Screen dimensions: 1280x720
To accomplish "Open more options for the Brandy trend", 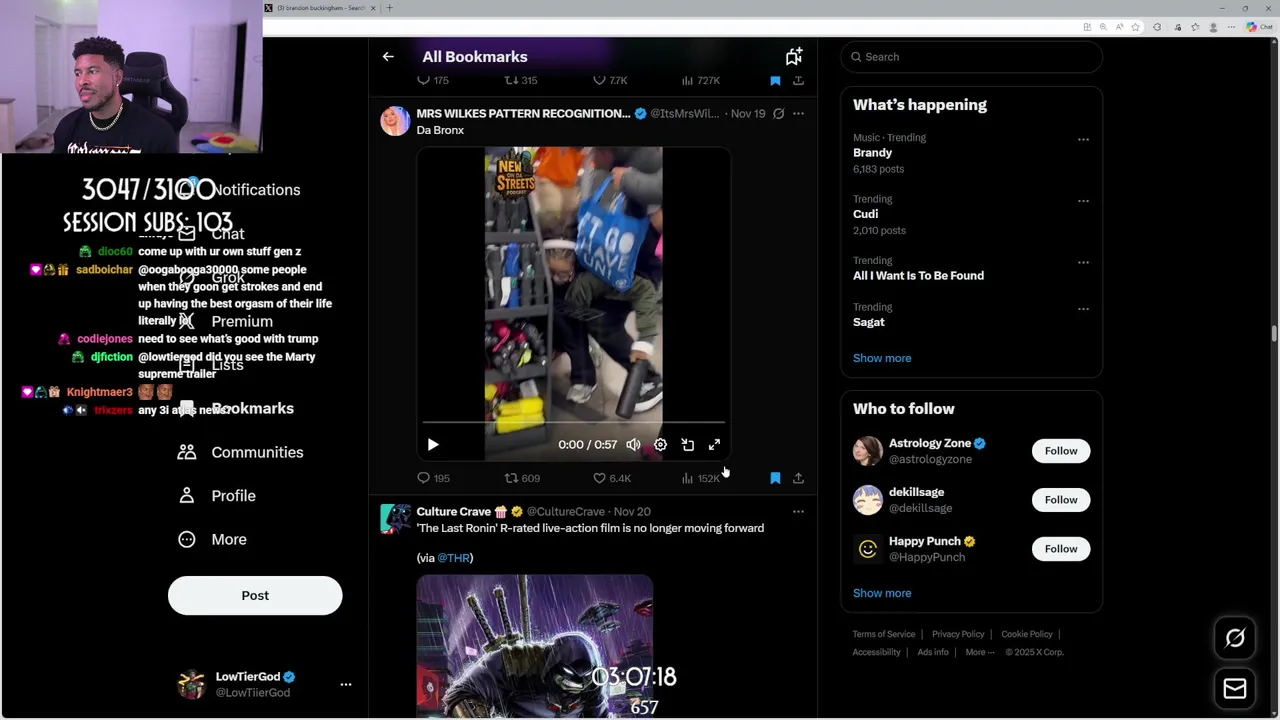I will pos(1083,139).
